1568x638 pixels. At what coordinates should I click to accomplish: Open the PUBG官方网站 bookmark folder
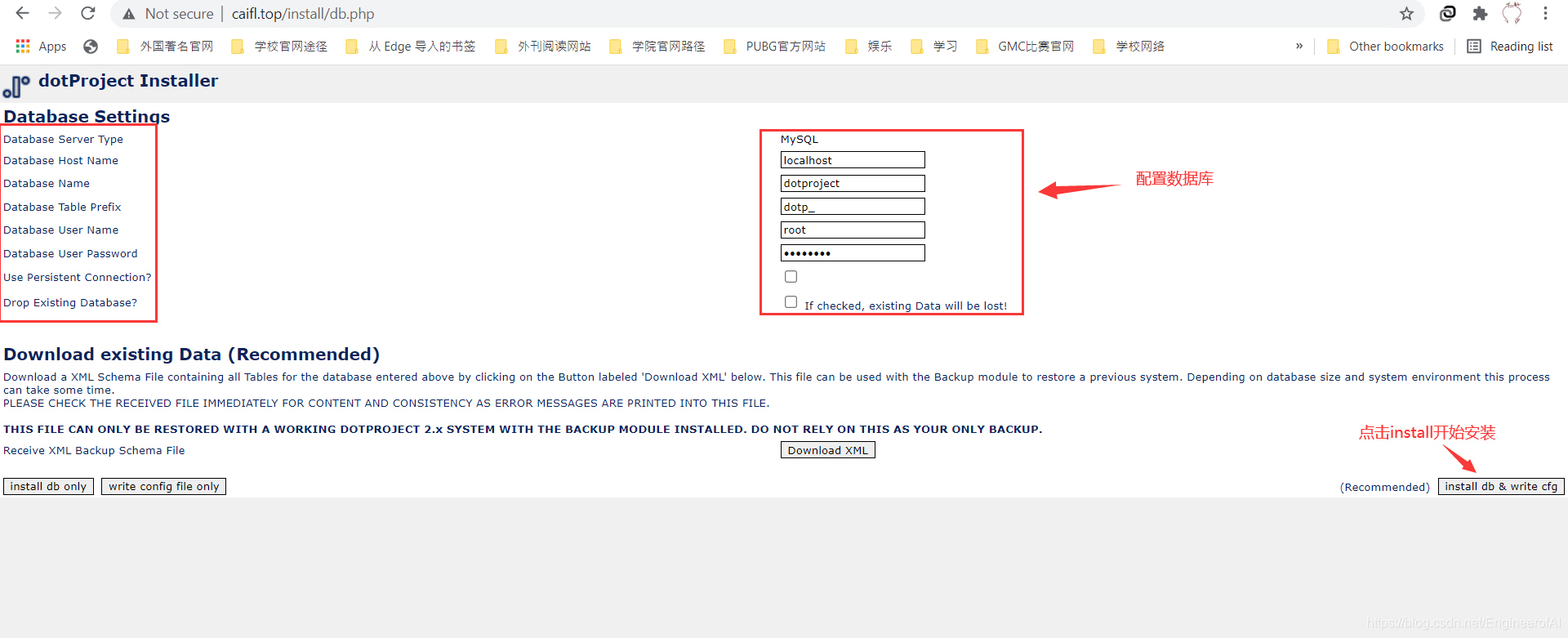774,47
